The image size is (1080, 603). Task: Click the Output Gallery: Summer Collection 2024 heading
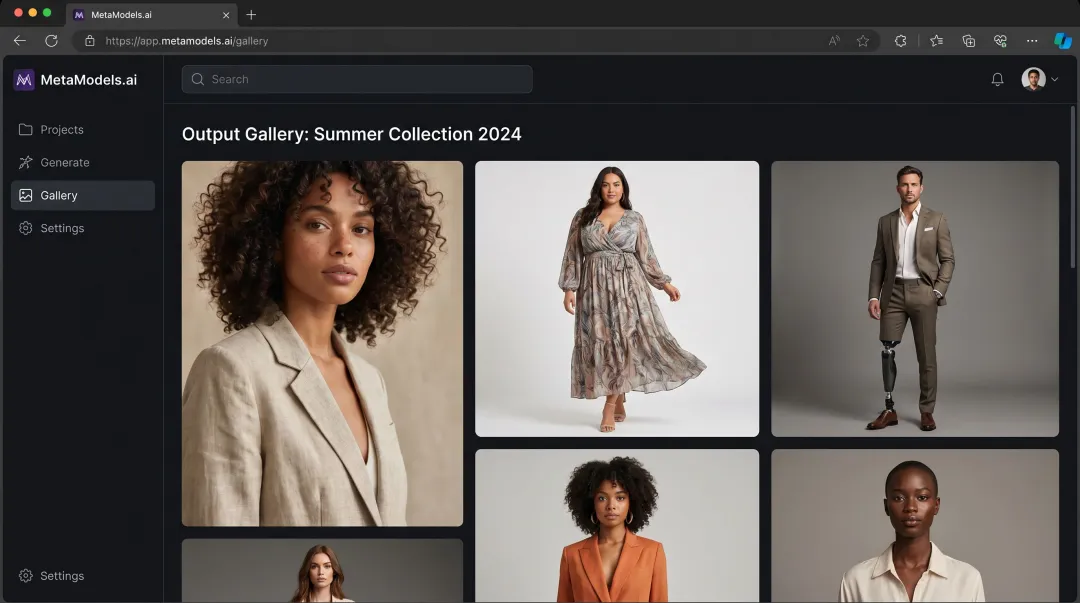(351, 134)
